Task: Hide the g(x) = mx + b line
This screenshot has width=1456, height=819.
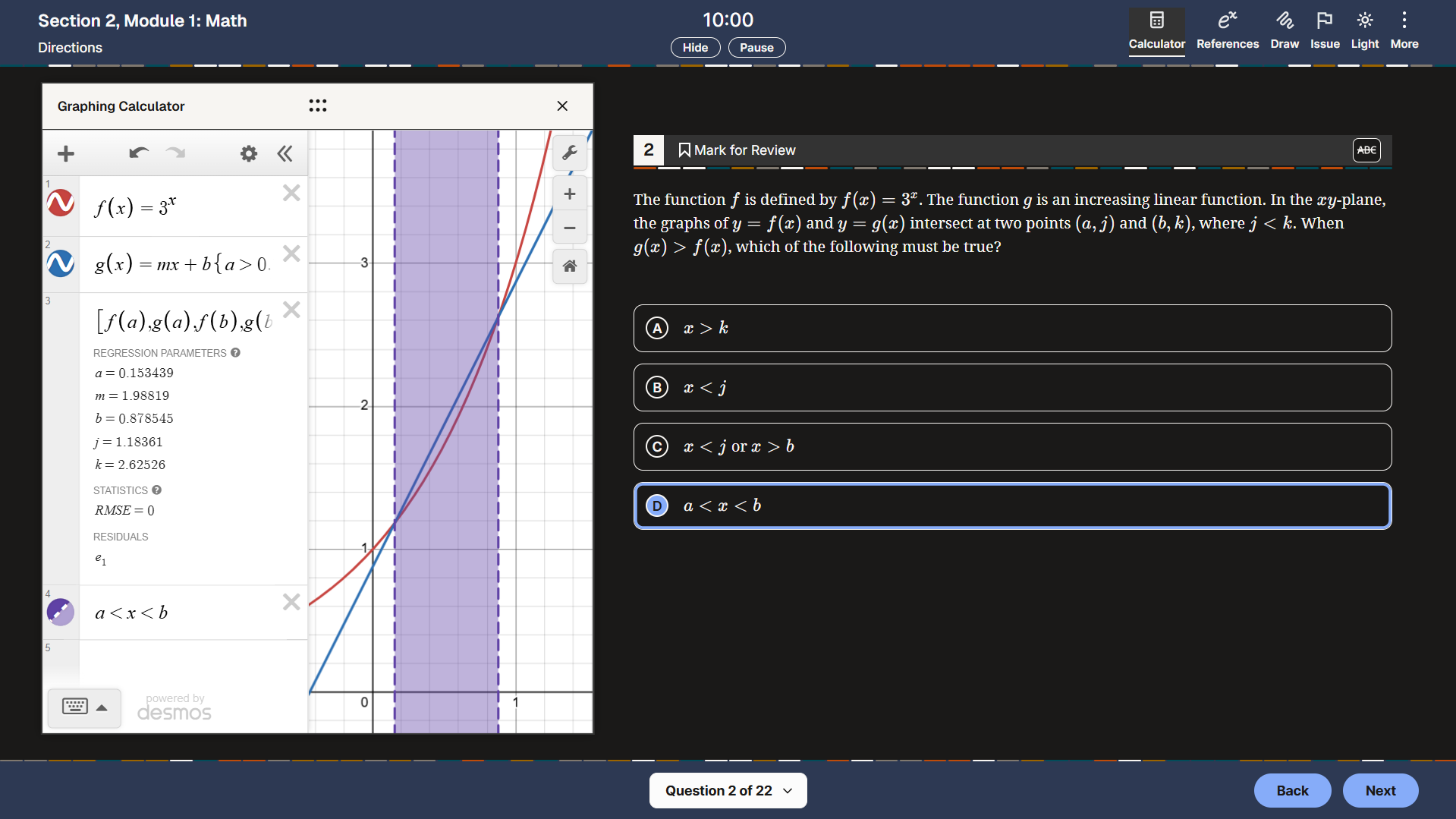Action: [x=61, y=263]
